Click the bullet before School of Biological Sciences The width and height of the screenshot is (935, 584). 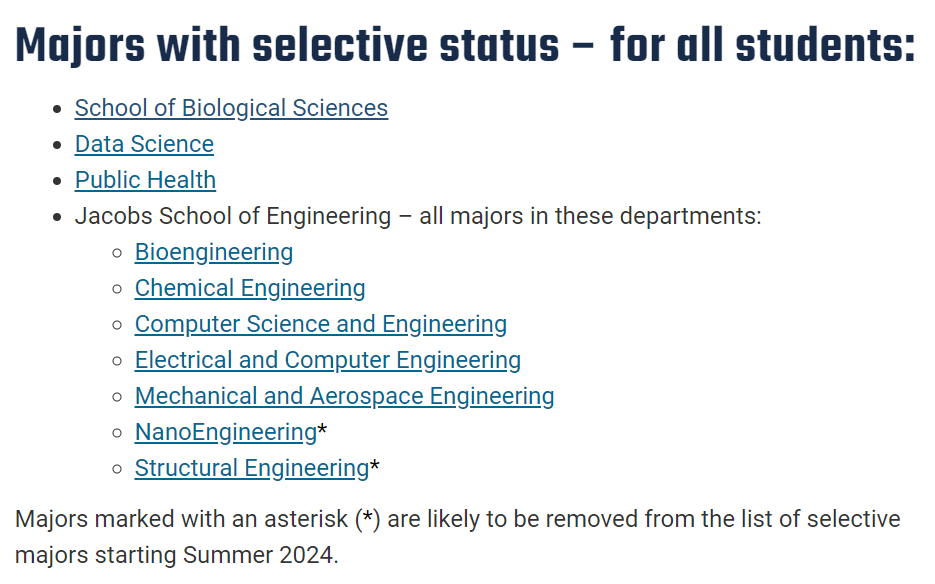tap(58, 108)
